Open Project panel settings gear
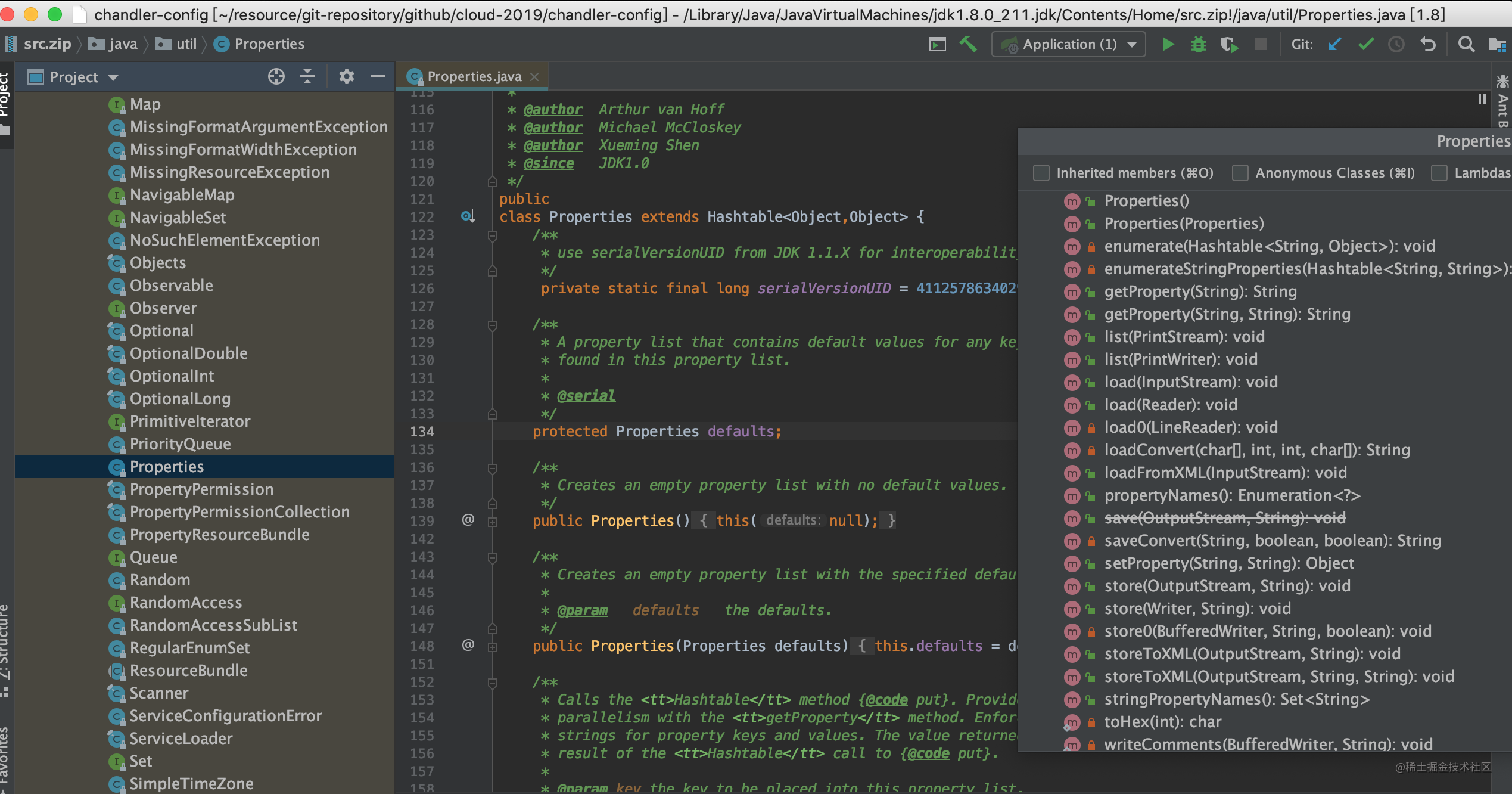The image size is (1512, 794). 346,77
